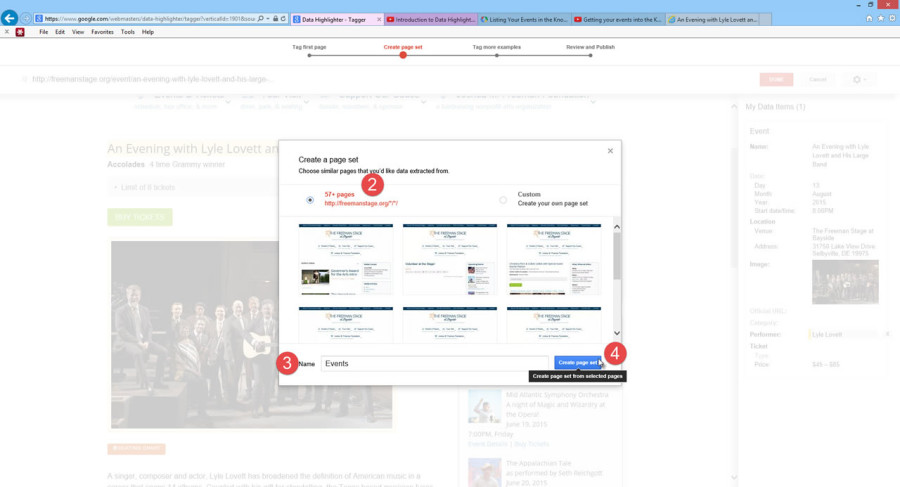Click the tagger page URL text field
Viewport: 900px width, 487px height.
click(152, 79)
